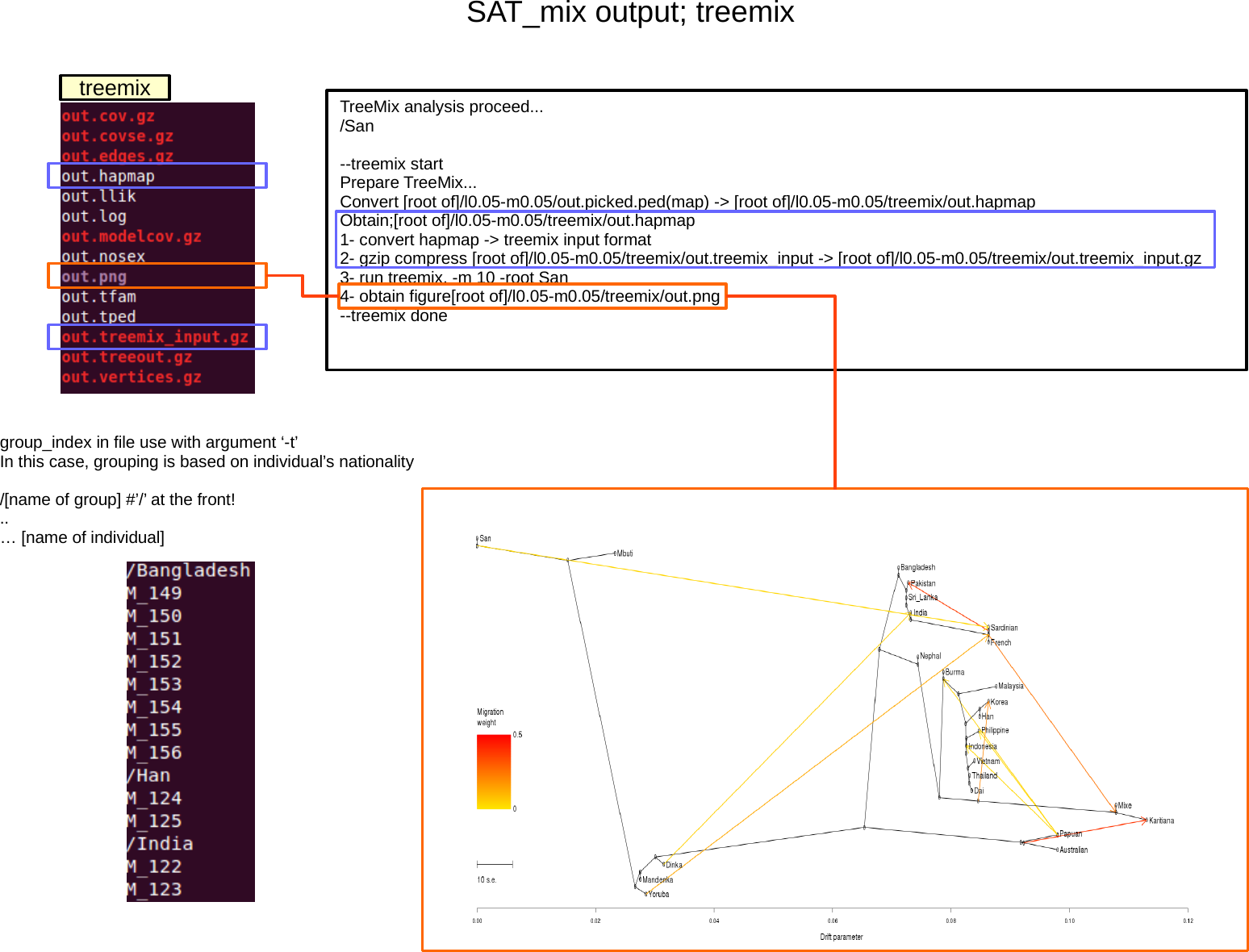
Task: Click the /India group header in list
Action: 160,844
